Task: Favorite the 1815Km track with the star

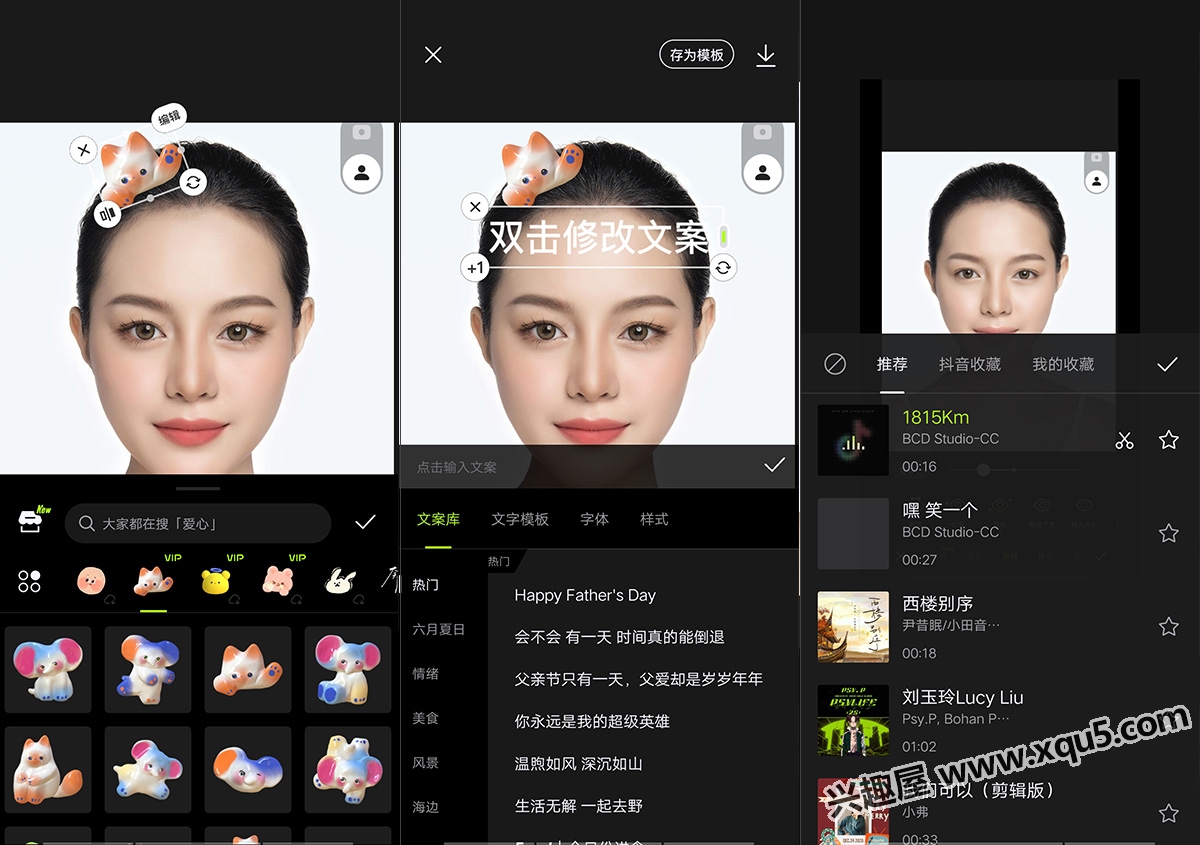Action: (1168, 440)
